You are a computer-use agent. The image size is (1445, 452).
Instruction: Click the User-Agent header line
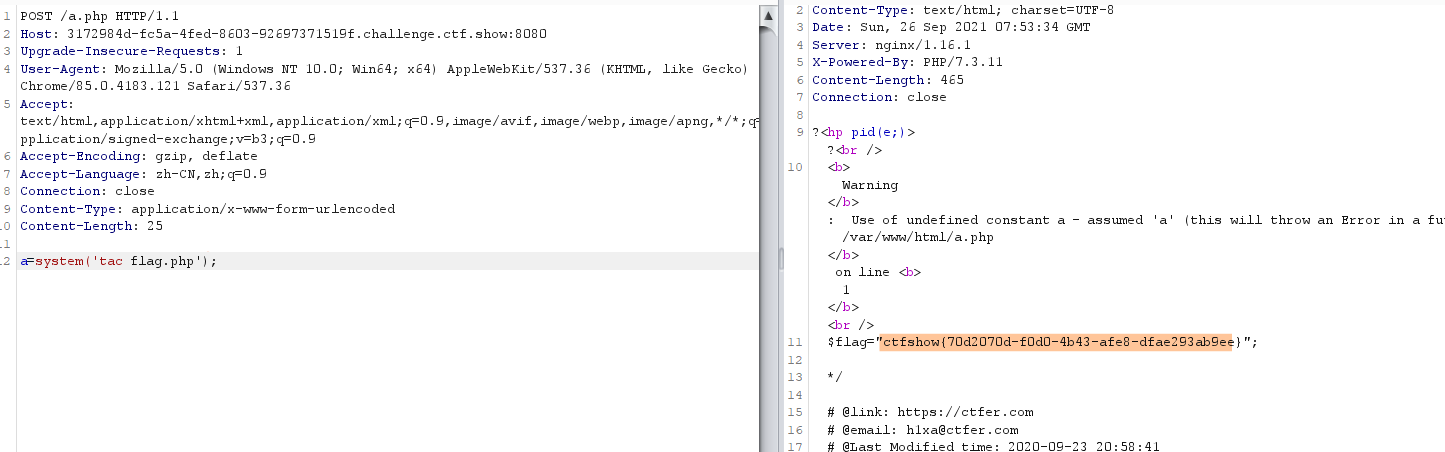click(384, 69)
